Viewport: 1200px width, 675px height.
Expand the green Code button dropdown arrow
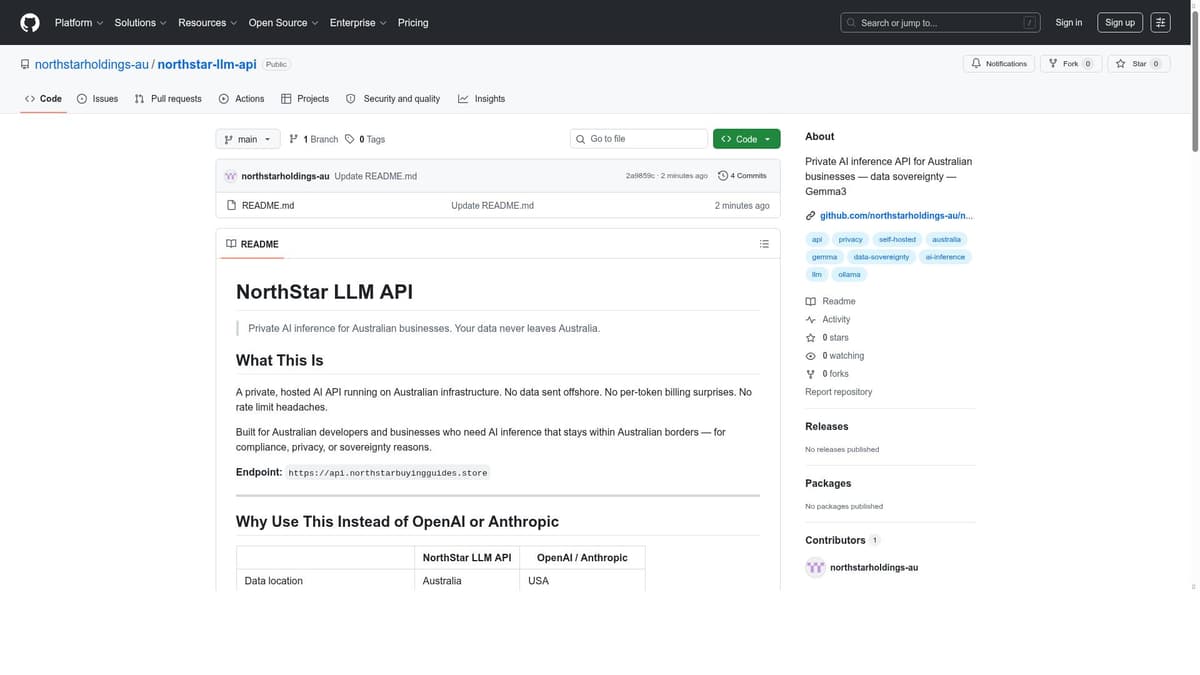click(767, 138)
